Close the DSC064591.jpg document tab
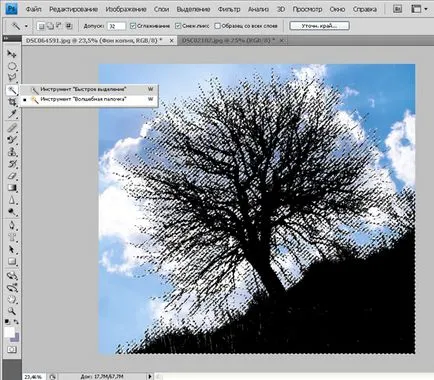434x380 pixels. coord(171,40)
